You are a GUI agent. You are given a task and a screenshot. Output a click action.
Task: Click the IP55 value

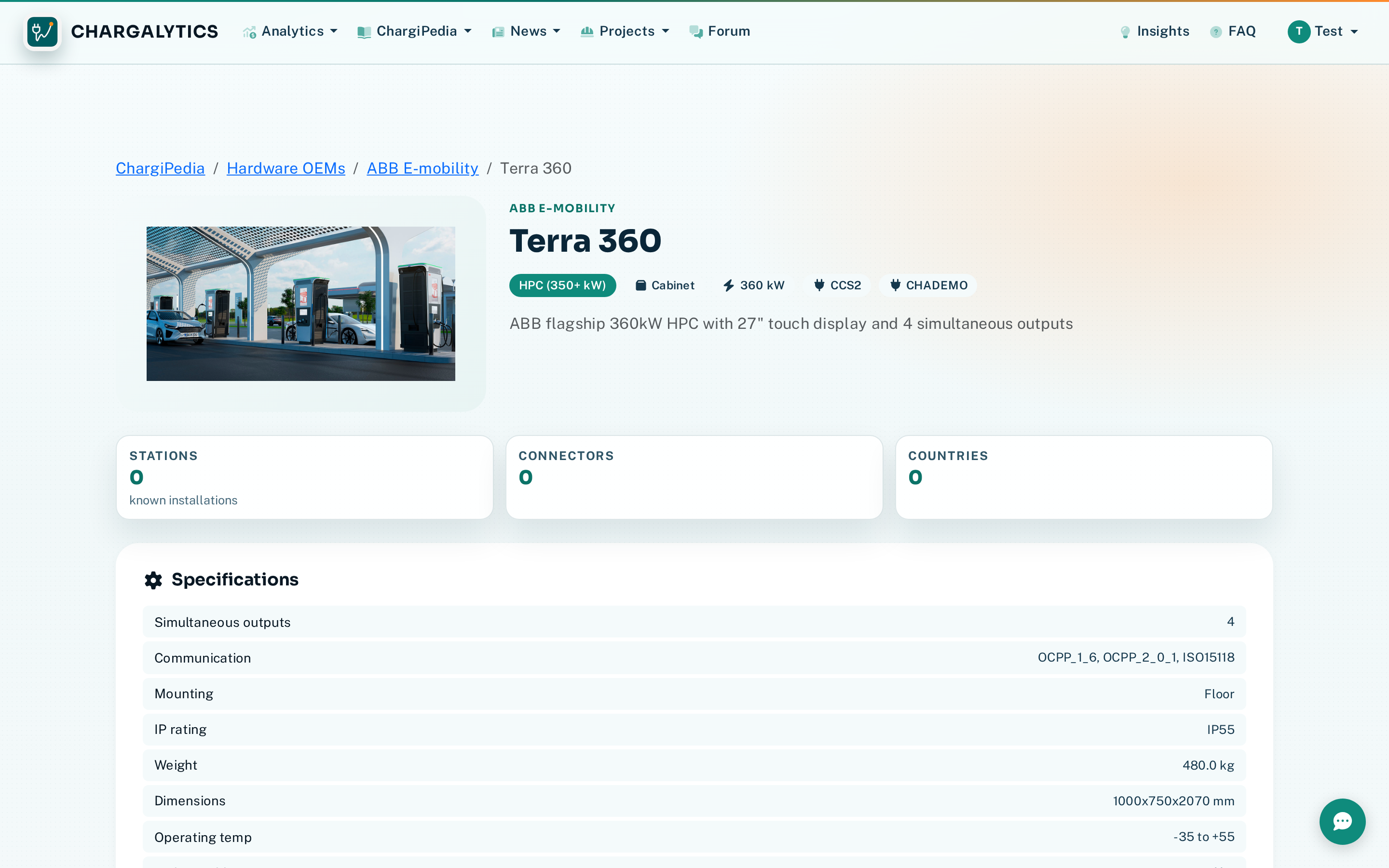point(1220,730)
